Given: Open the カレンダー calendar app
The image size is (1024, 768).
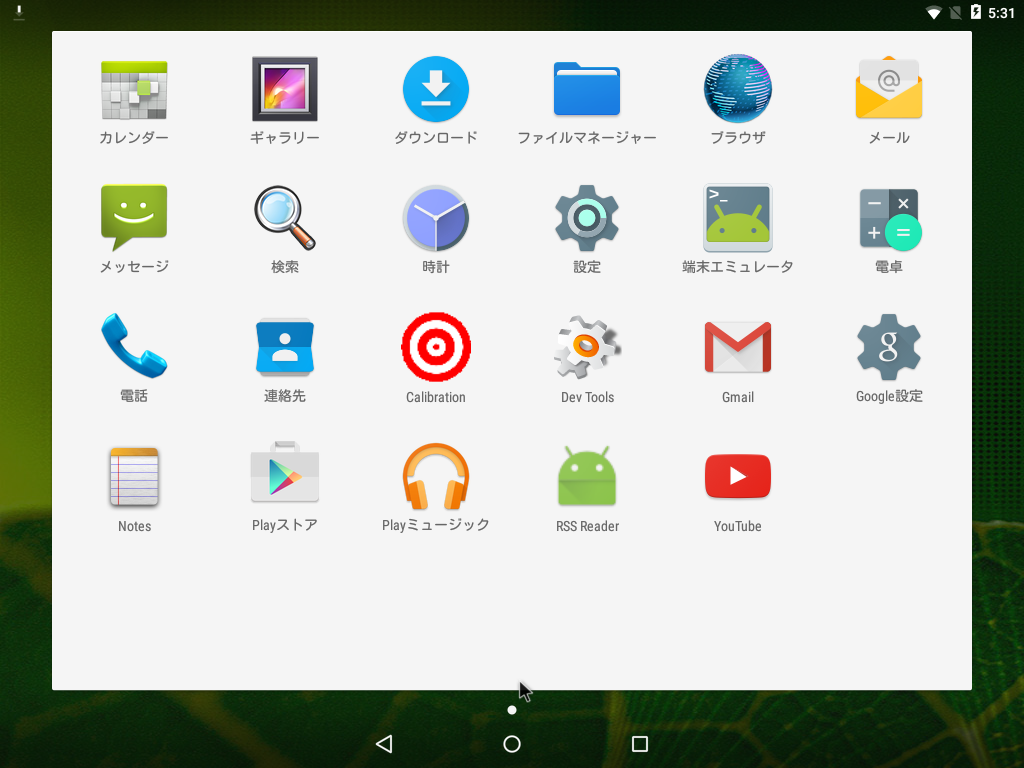Looking at the screenshot, I should [x=134, y=90].
